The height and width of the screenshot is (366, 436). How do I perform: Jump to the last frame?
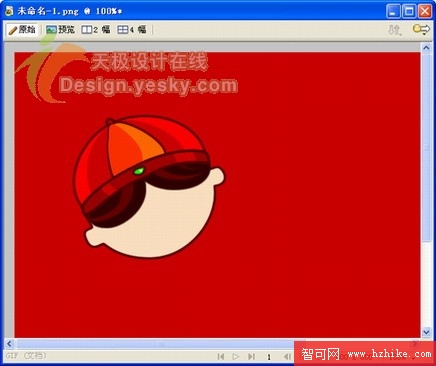tap(252, 357)
